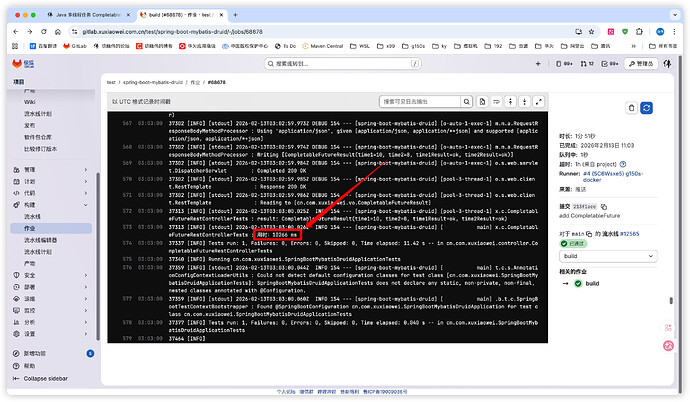This screenshot has width=690, height=402.
Task: Expand the 部署 sidebar section
Action: pos(51,287)
